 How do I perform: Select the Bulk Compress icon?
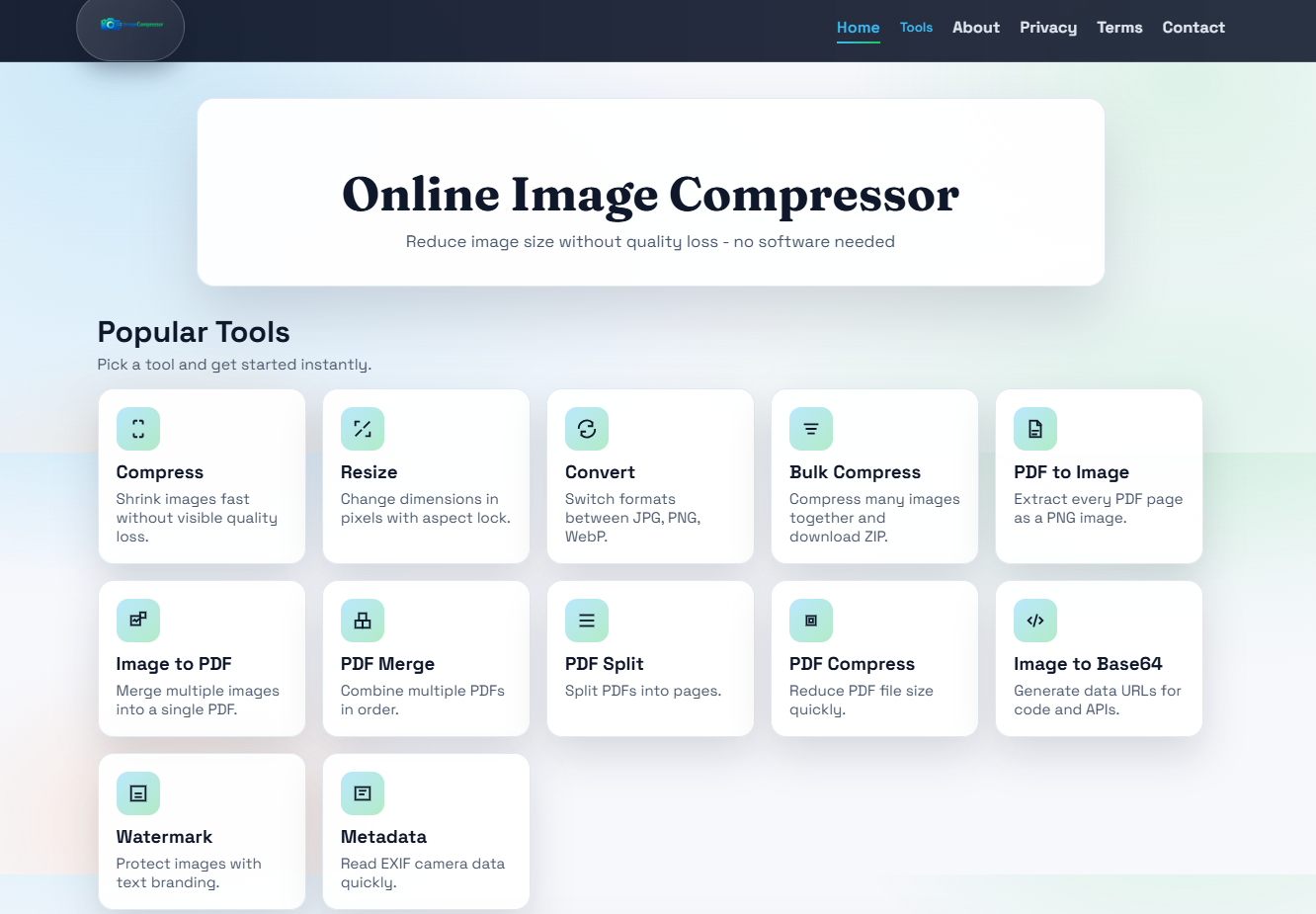click(811, 428)
